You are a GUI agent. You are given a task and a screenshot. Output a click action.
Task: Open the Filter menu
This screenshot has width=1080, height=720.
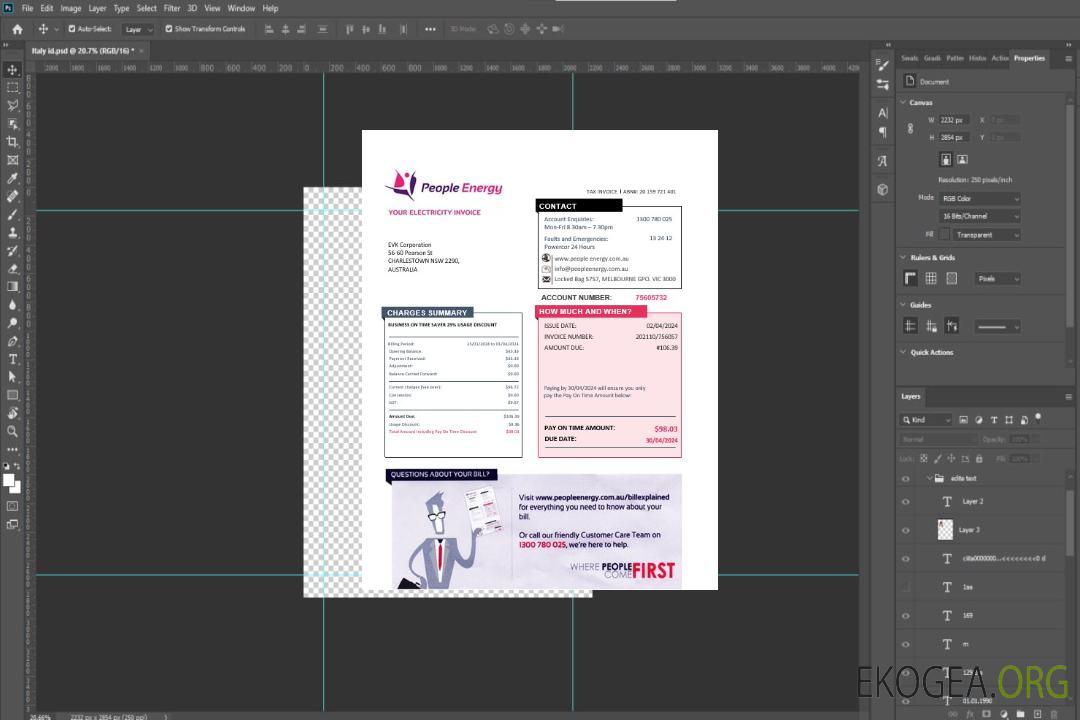coord(172,8)
